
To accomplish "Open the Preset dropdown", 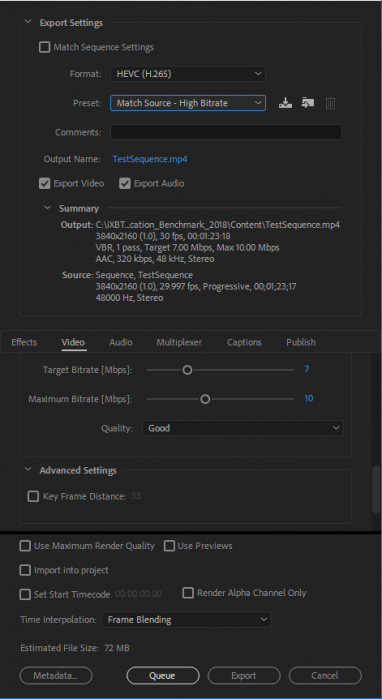I will (x=188, y=103).
